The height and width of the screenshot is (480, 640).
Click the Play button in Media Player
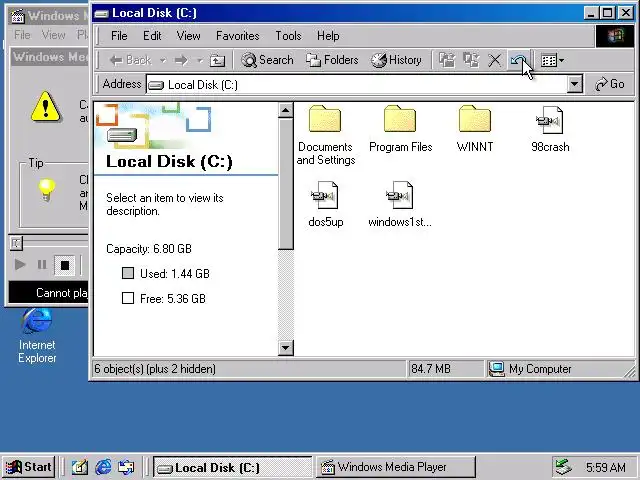tap(20, 265)
